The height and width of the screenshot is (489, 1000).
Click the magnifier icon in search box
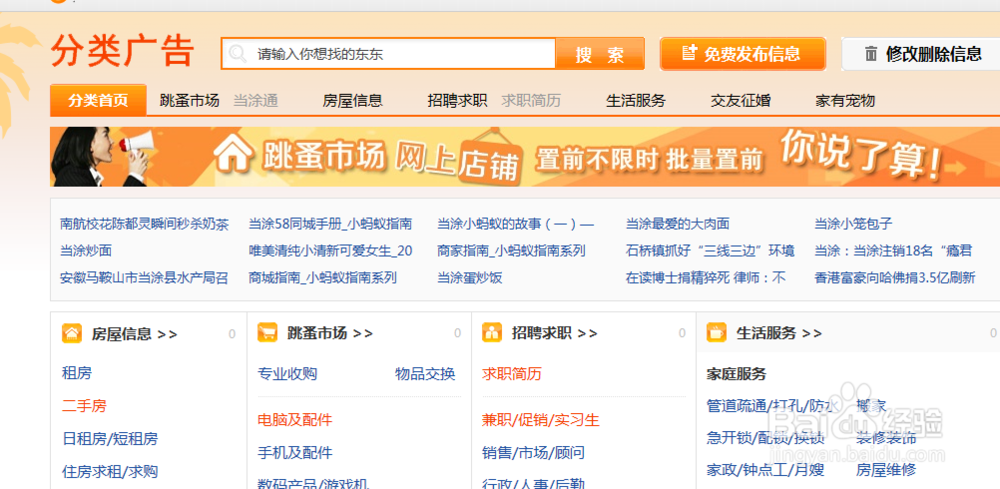coord(237,54)
